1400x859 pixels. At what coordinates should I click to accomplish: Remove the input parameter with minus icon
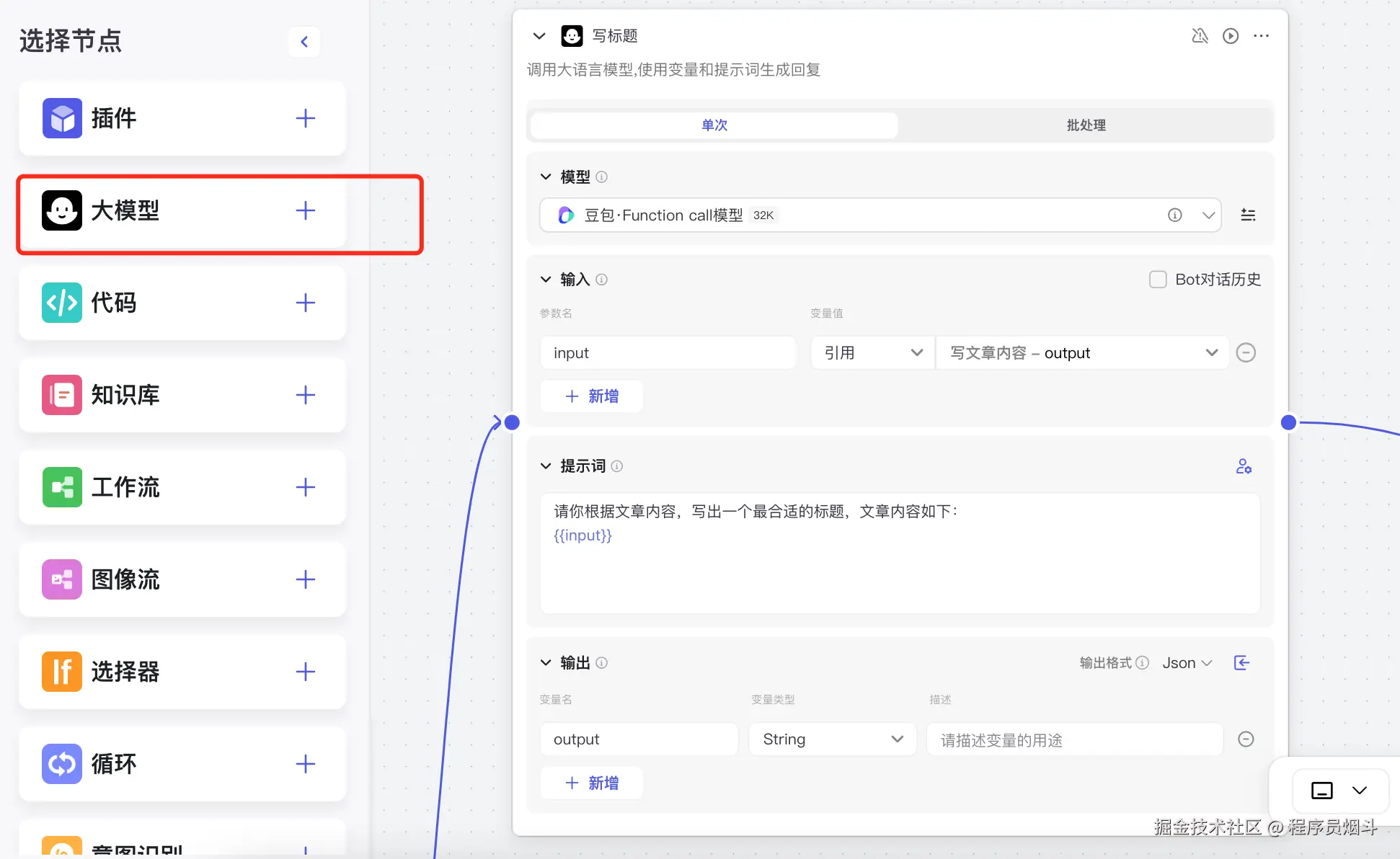(x=1246, y=352)
